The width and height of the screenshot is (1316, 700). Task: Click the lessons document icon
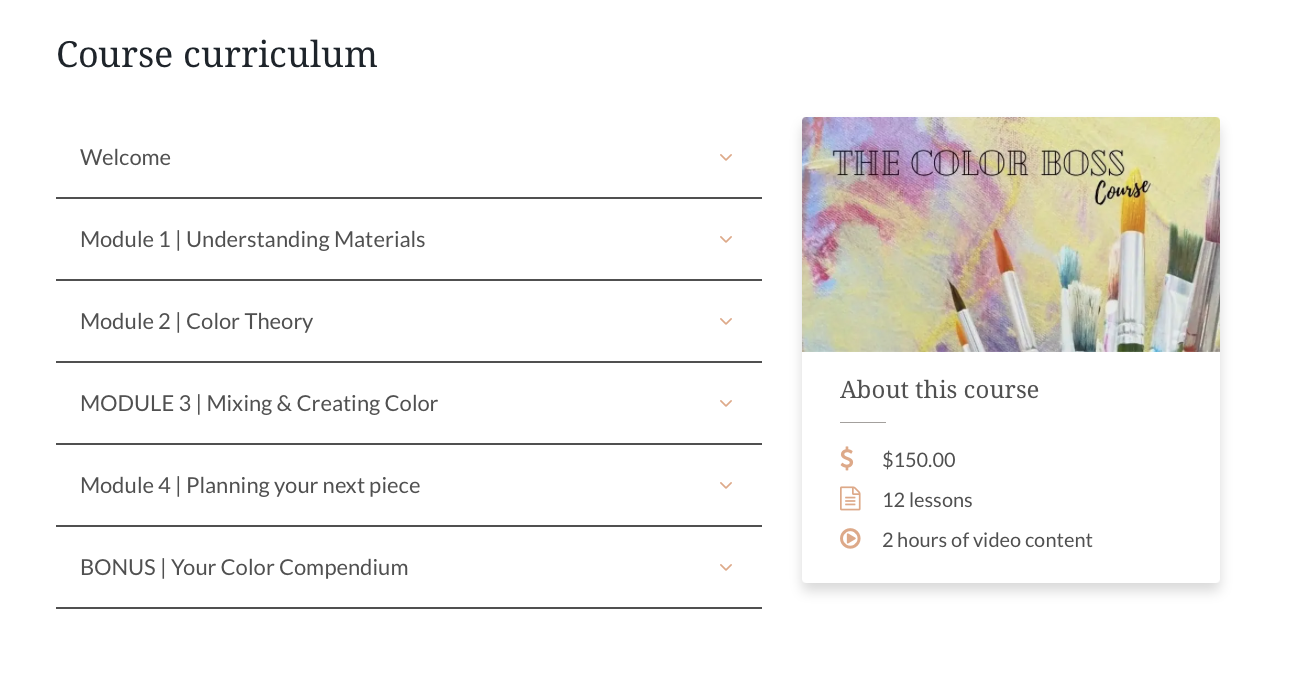(850, 499)
